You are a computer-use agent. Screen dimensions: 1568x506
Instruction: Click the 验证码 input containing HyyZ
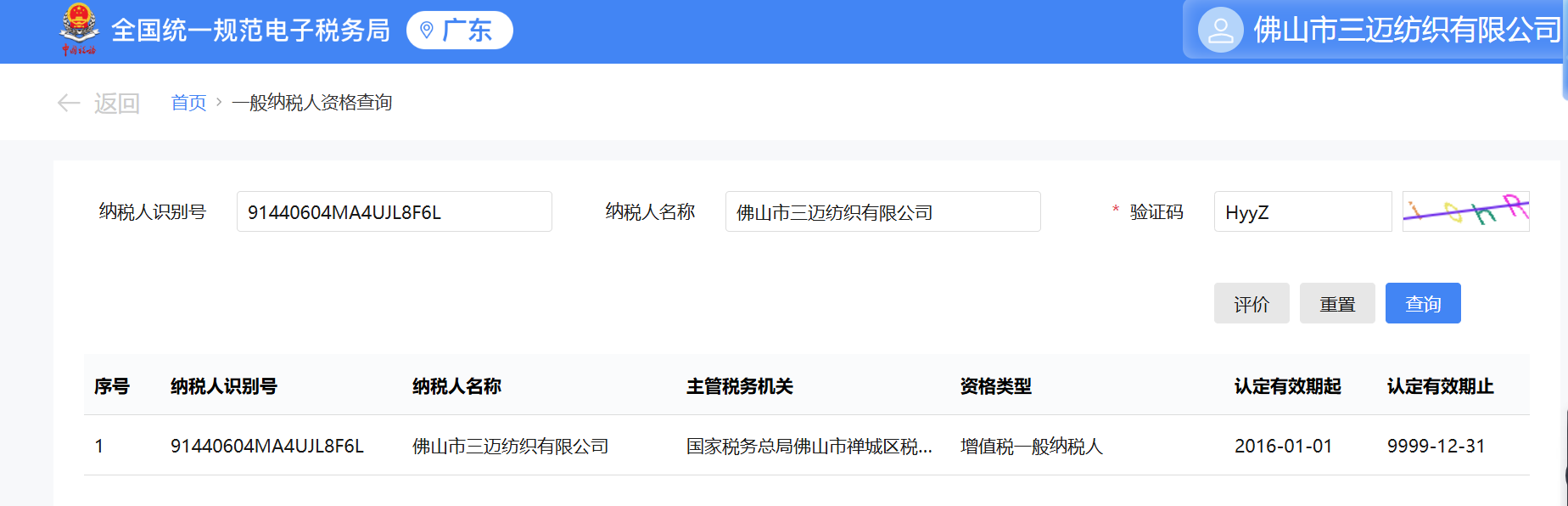point(1302,212)
